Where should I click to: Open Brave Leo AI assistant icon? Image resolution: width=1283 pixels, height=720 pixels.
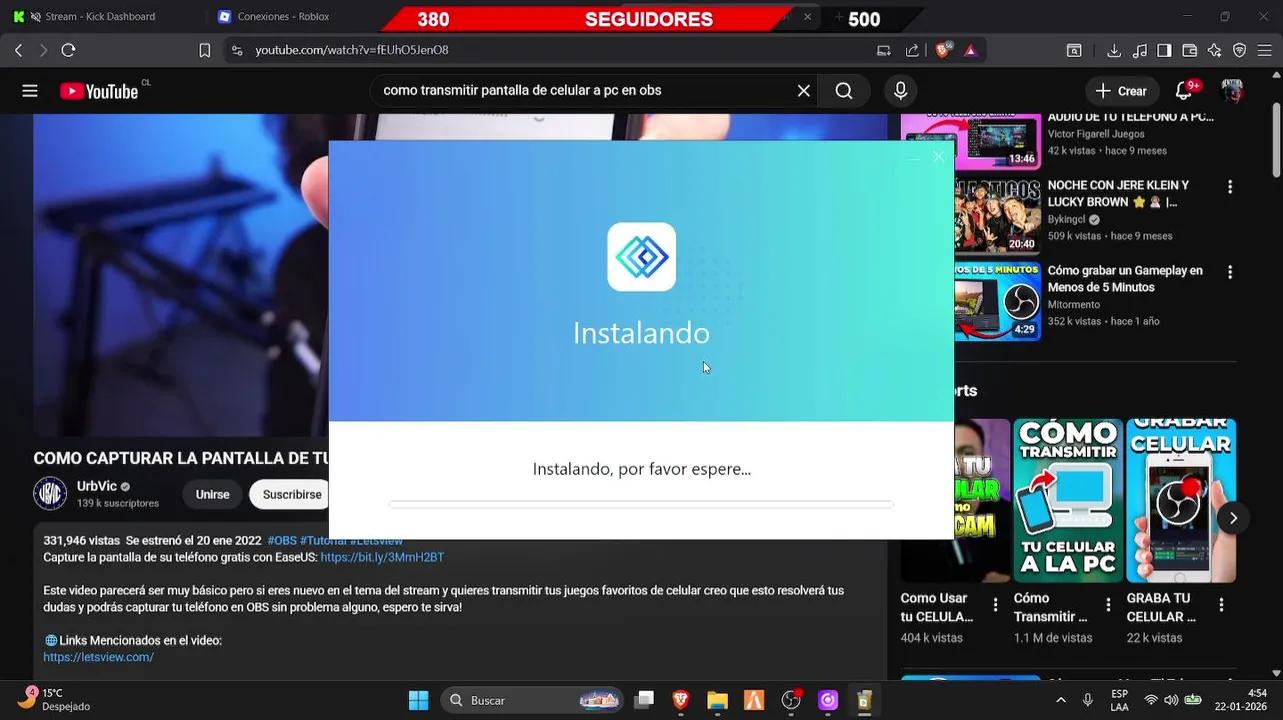coord(1213,49)
